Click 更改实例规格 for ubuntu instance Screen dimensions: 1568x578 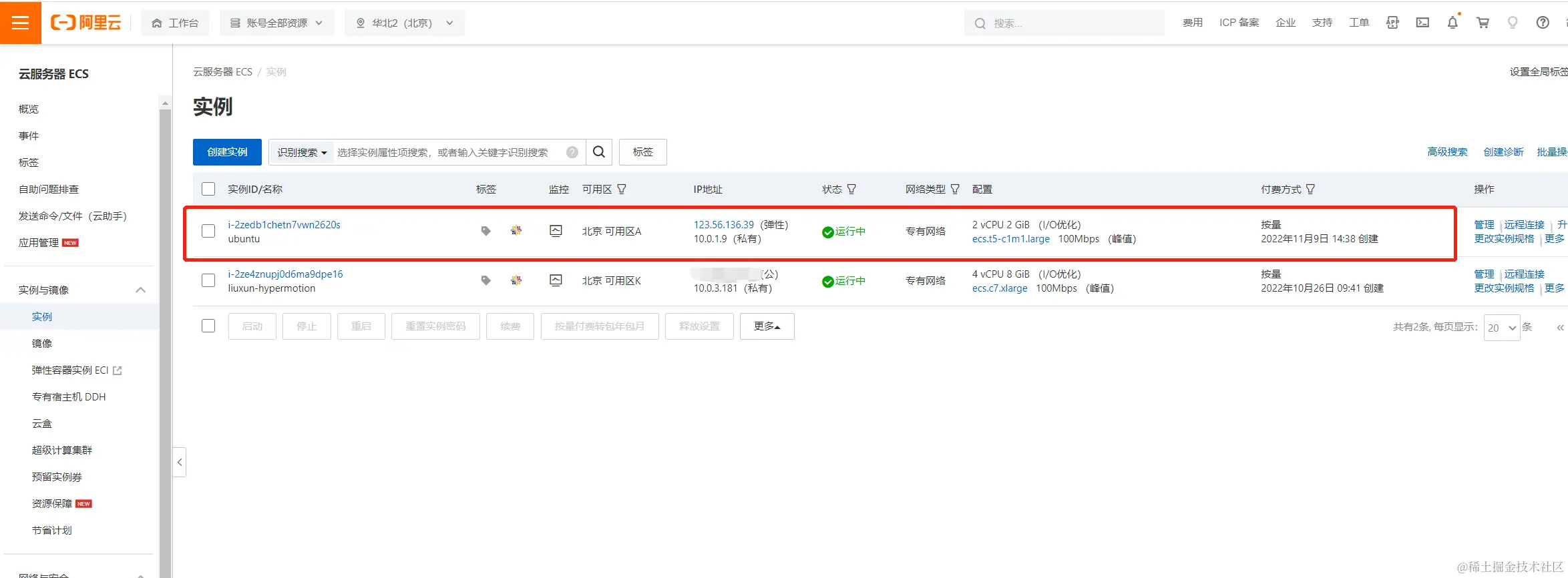1504,239
